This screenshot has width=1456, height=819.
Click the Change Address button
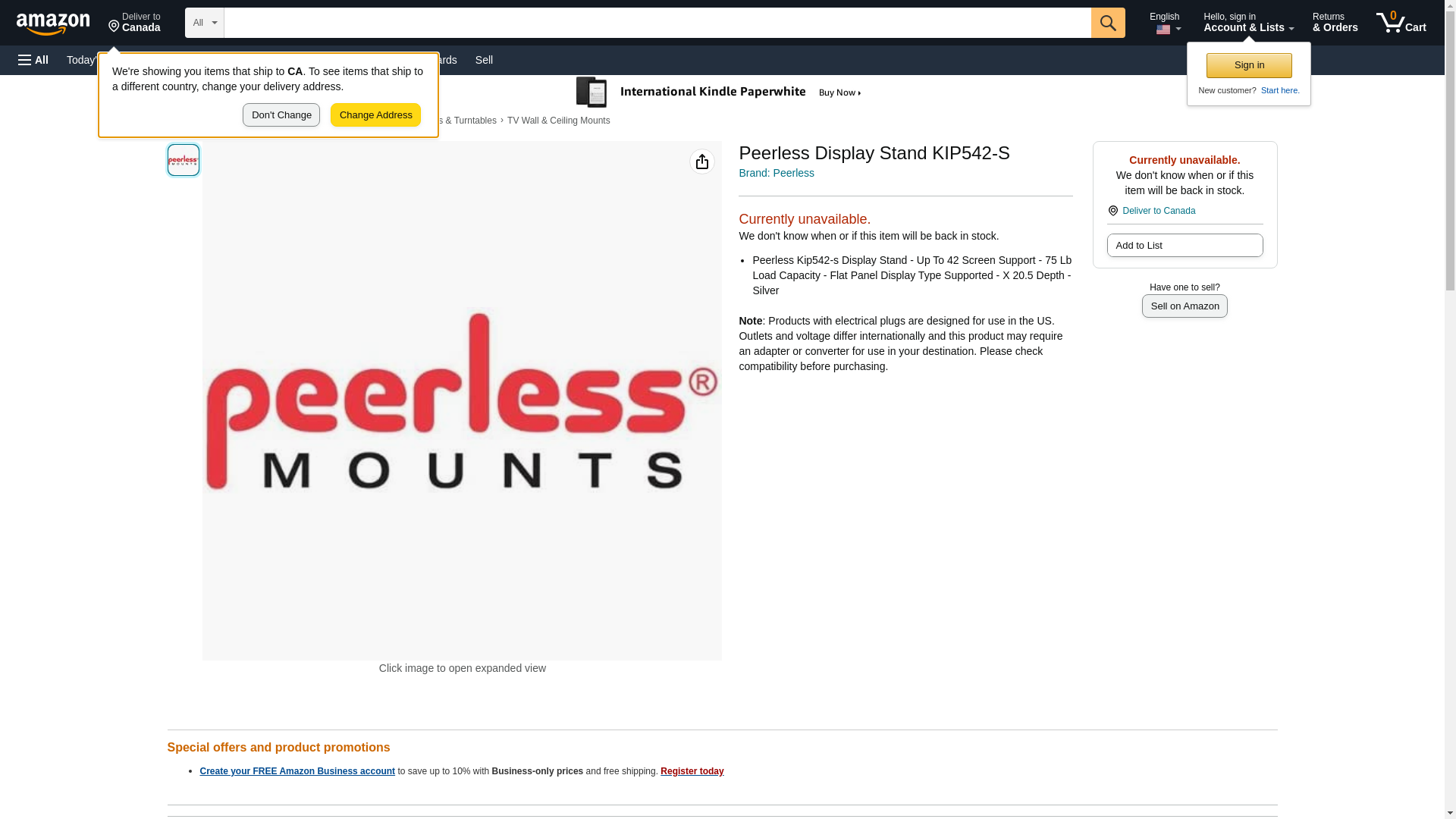(x=375, y=115)
